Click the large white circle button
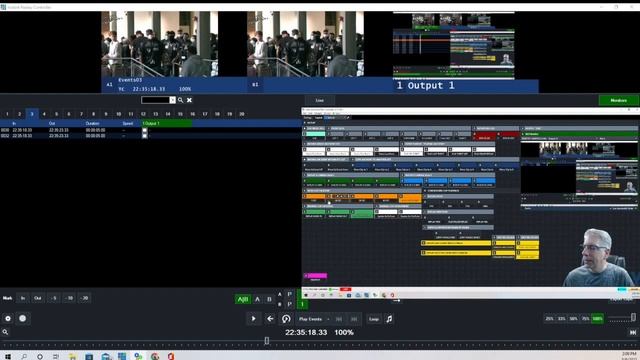This screenshot has width=640, height=360. pyautogui.click(x=22, y=318)
